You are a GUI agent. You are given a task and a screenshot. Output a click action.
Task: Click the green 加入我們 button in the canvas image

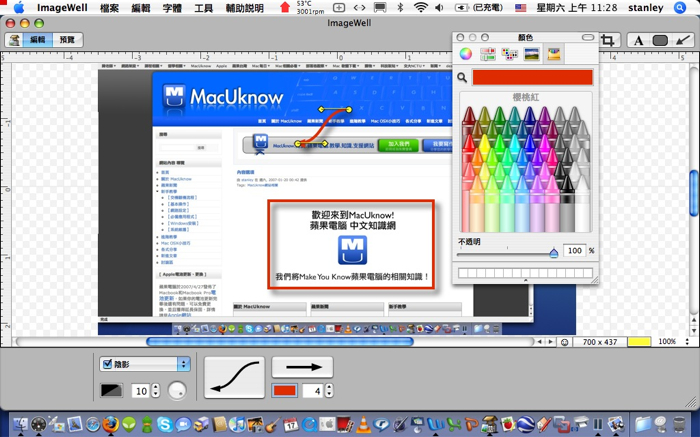point(398,146)
